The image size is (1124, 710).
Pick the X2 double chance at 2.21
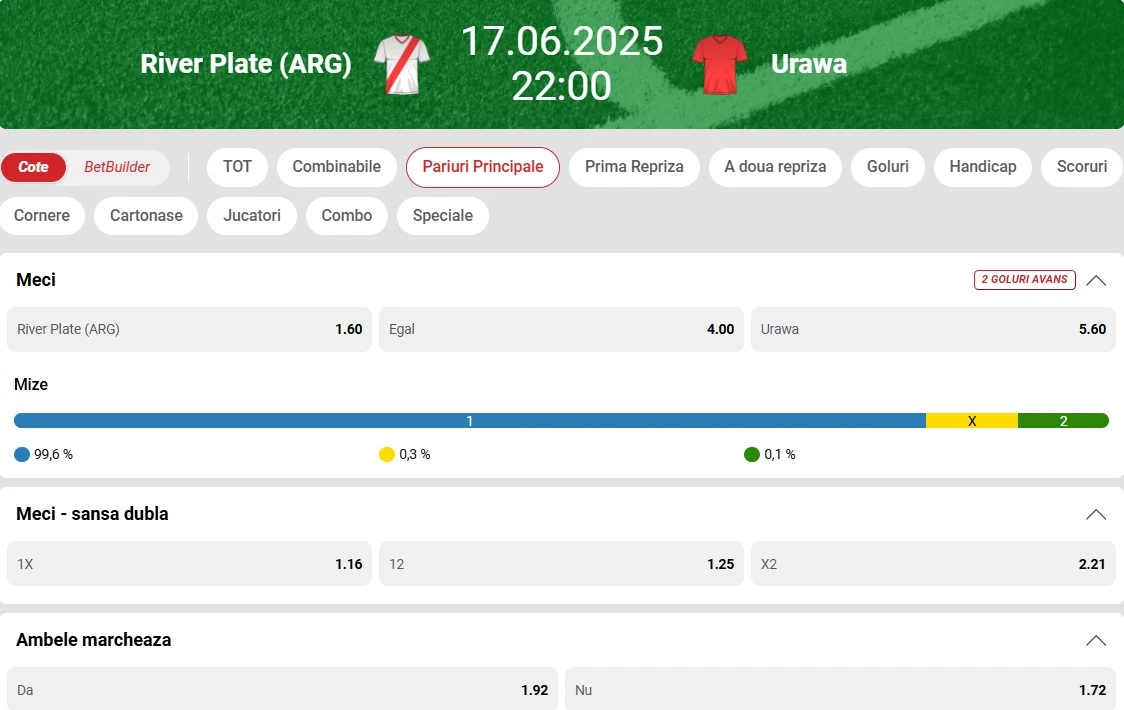[x=933, y=564]
